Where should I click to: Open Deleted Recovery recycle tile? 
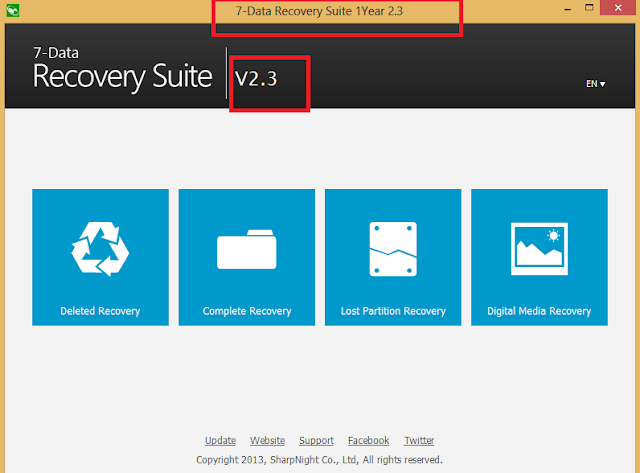point(100,257)
